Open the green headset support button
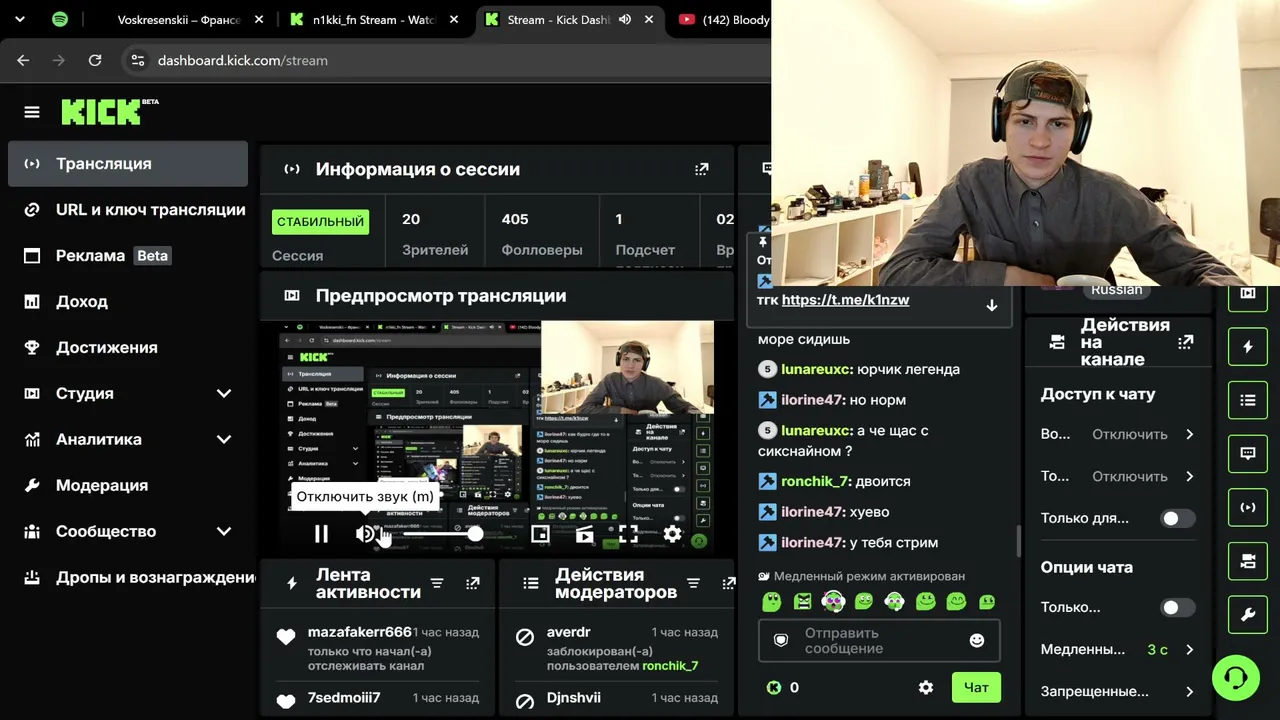The image size is (1280, 720). point(1236,679)
